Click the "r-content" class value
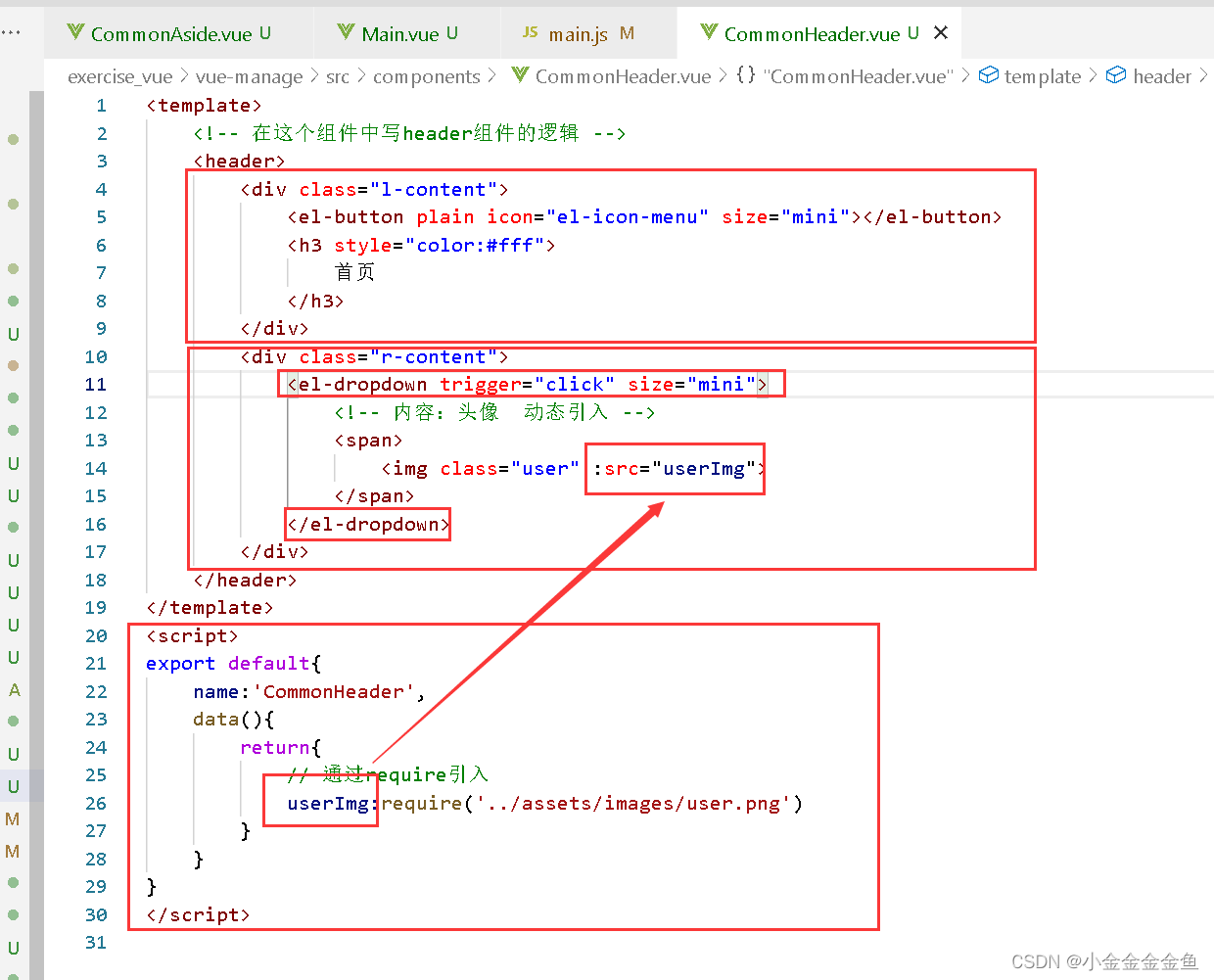 pos(434,357)
